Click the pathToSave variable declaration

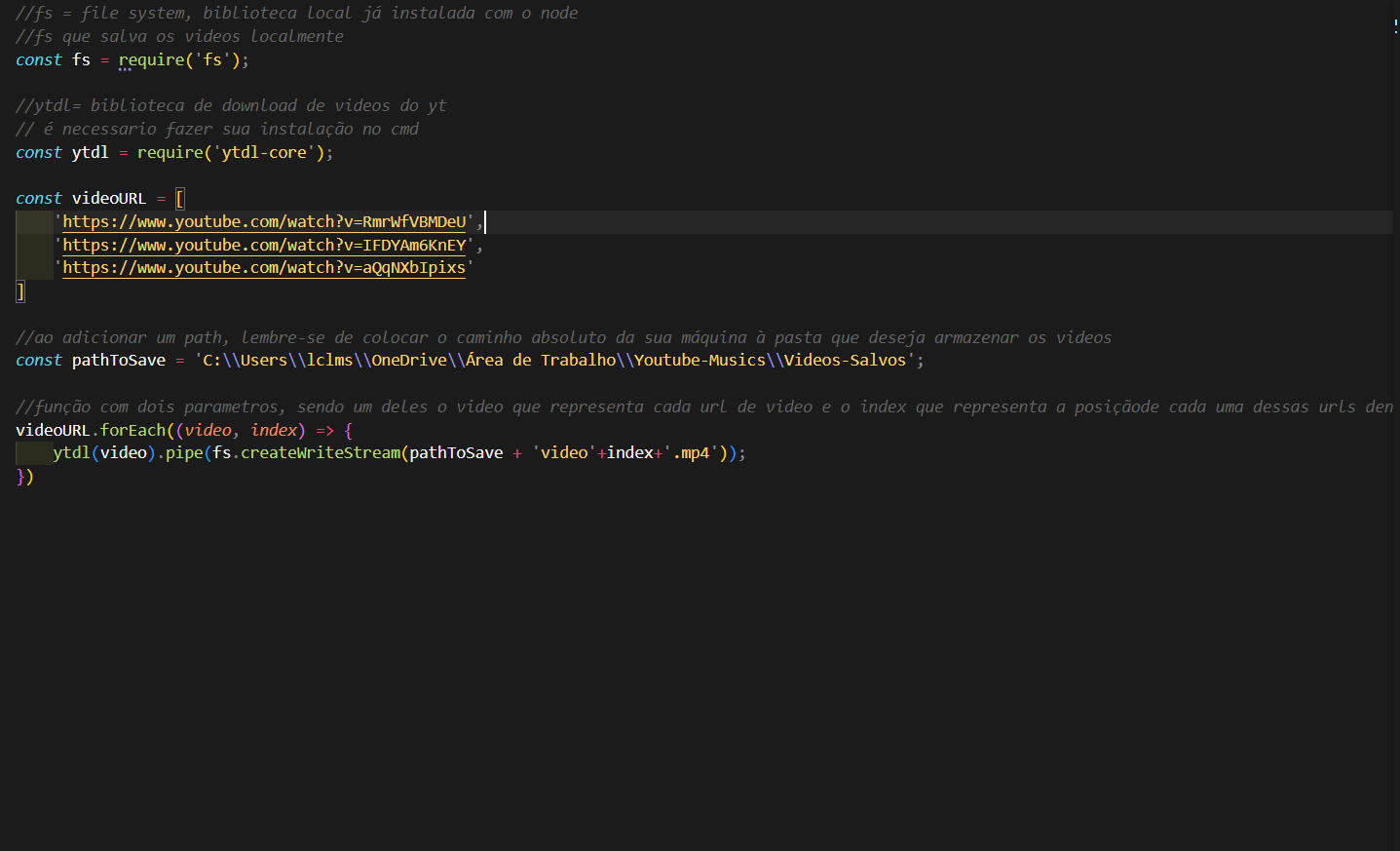[118, 361]
